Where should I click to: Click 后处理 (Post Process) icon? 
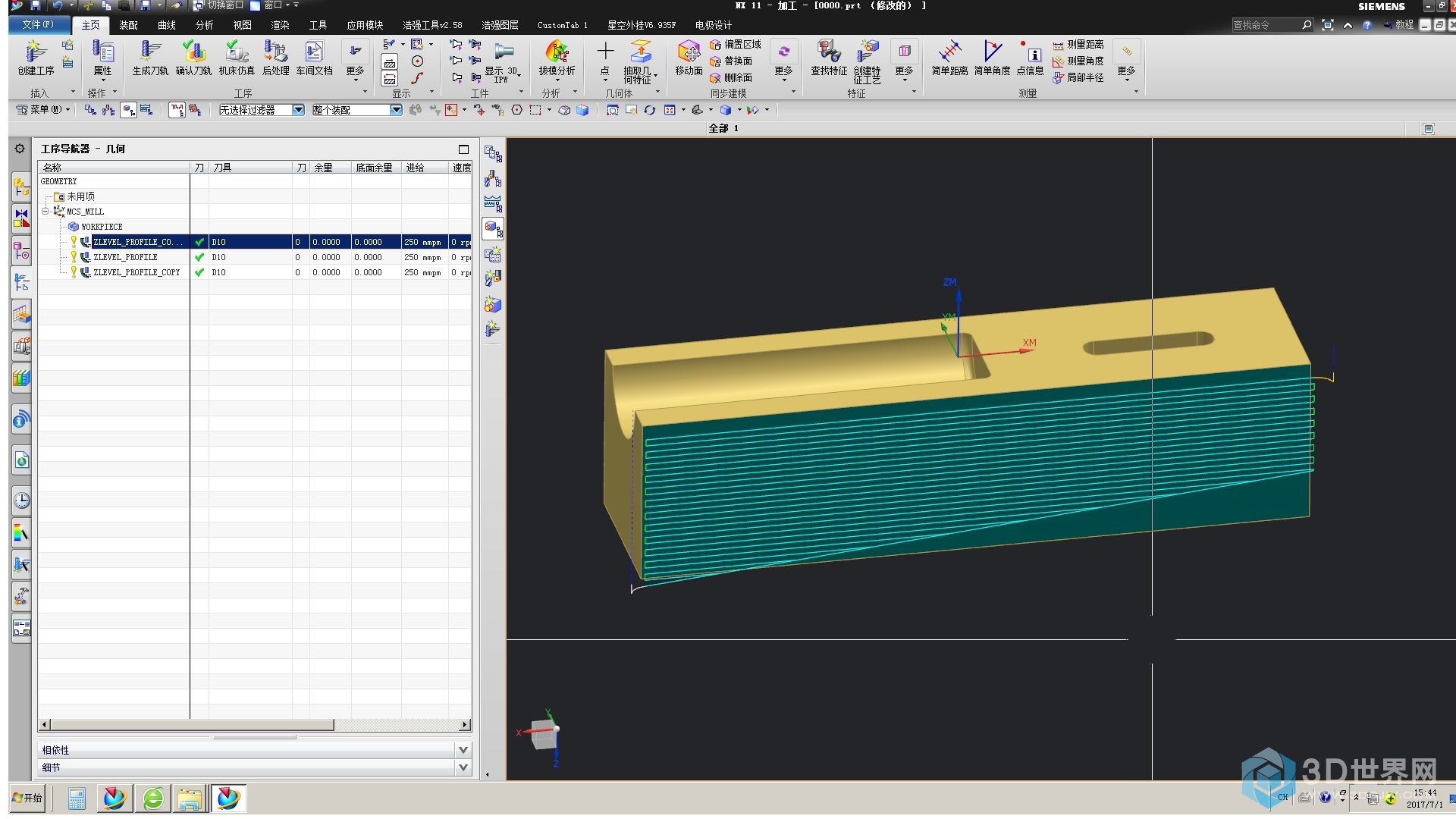coord(275,58)
